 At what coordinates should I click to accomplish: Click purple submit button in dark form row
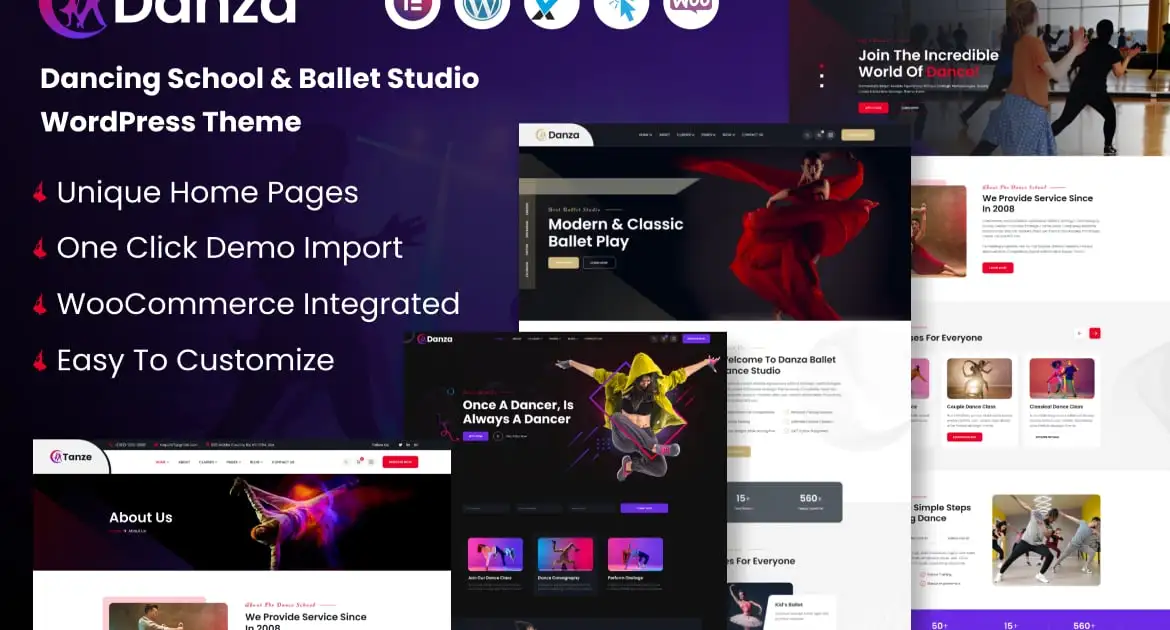tap(644, 508)
